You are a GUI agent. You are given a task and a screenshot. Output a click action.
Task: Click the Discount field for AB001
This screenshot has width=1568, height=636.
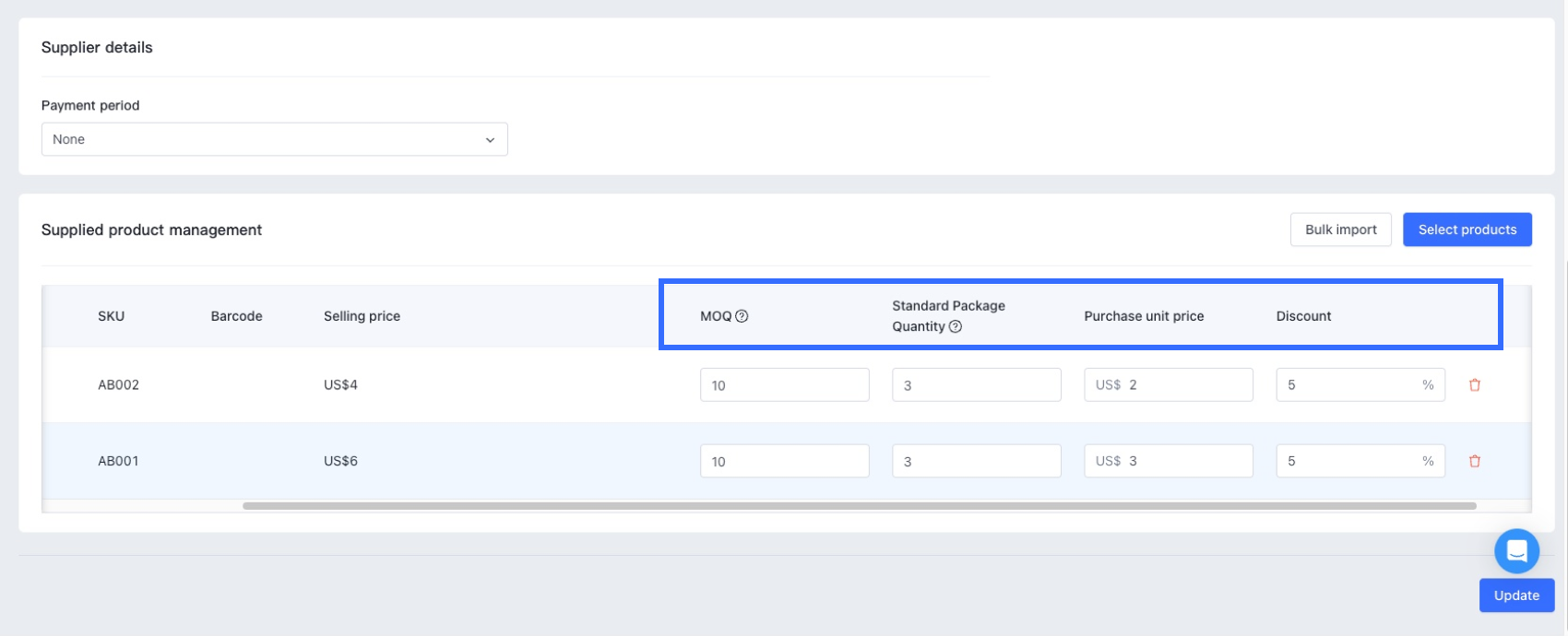click(x=1347, y=461)
